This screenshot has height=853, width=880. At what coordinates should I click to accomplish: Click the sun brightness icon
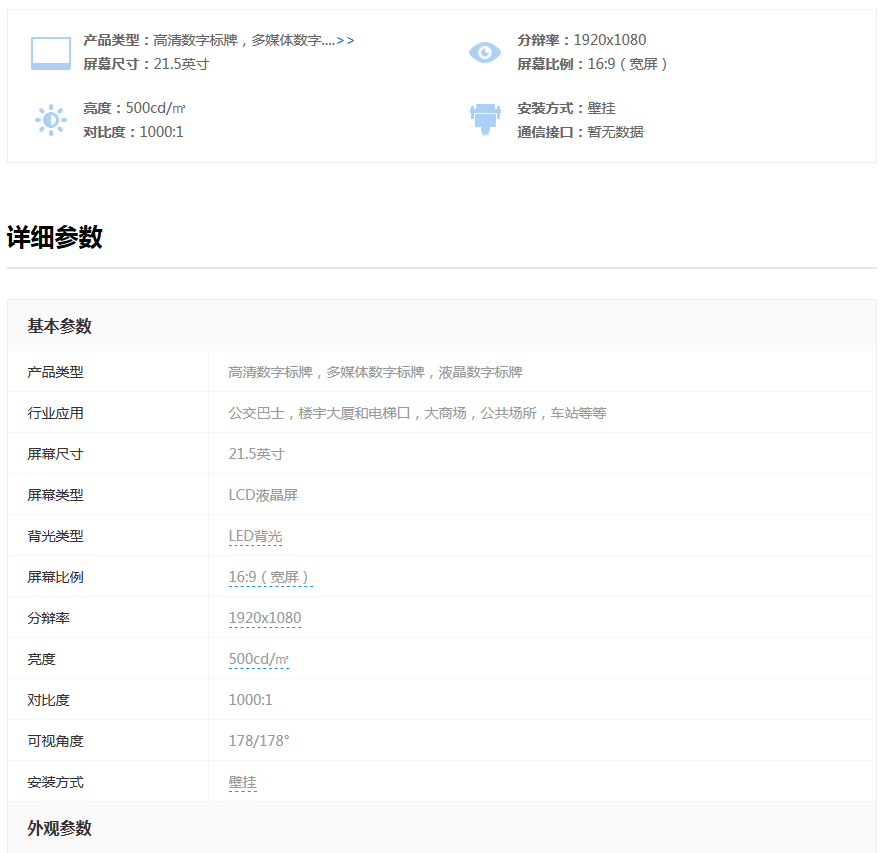tap(51, 120)
